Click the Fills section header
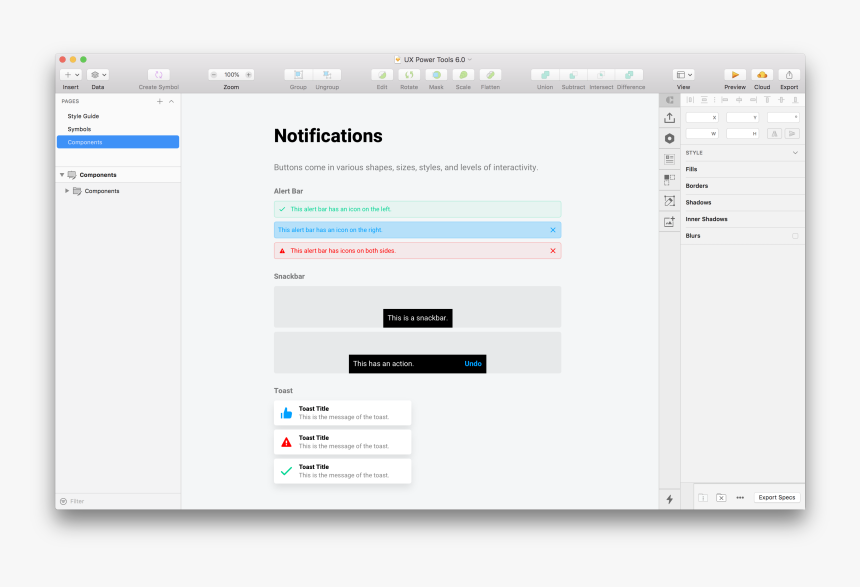The height and width of the screenshot is (587, 860). click(x=743, y=170)
